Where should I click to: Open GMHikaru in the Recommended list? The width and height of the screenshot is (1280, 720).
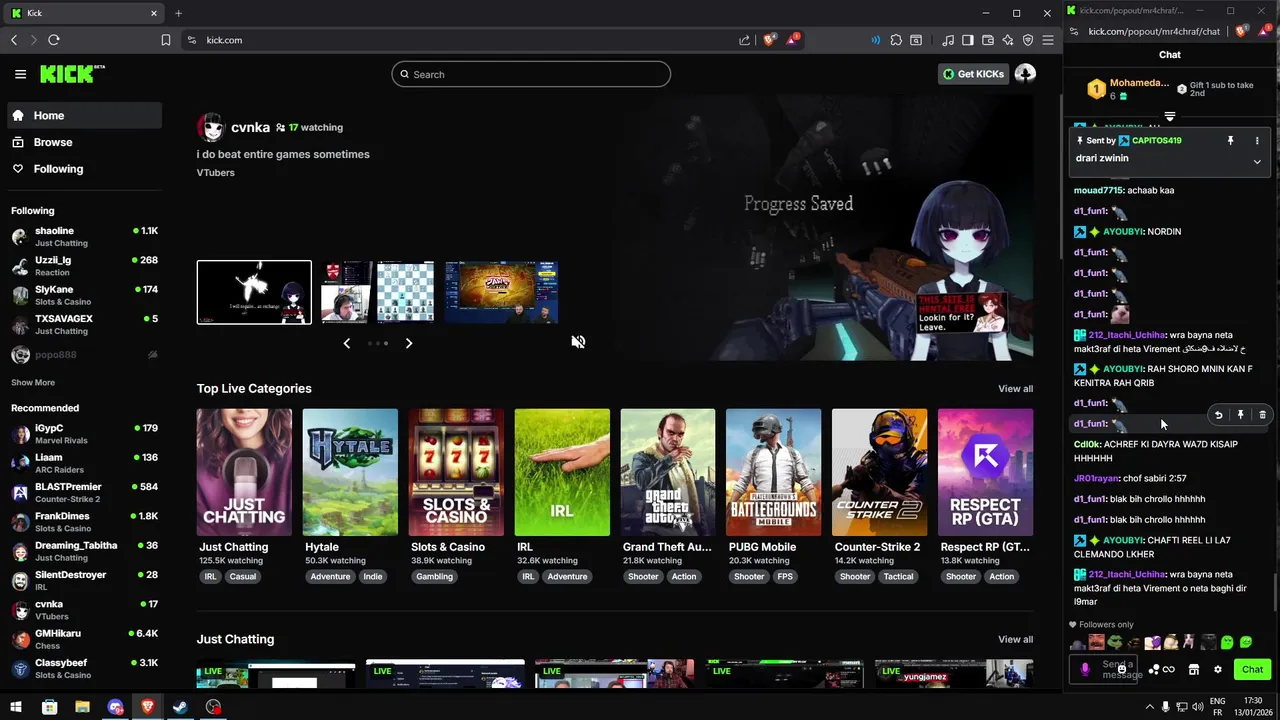click(84, 639)
